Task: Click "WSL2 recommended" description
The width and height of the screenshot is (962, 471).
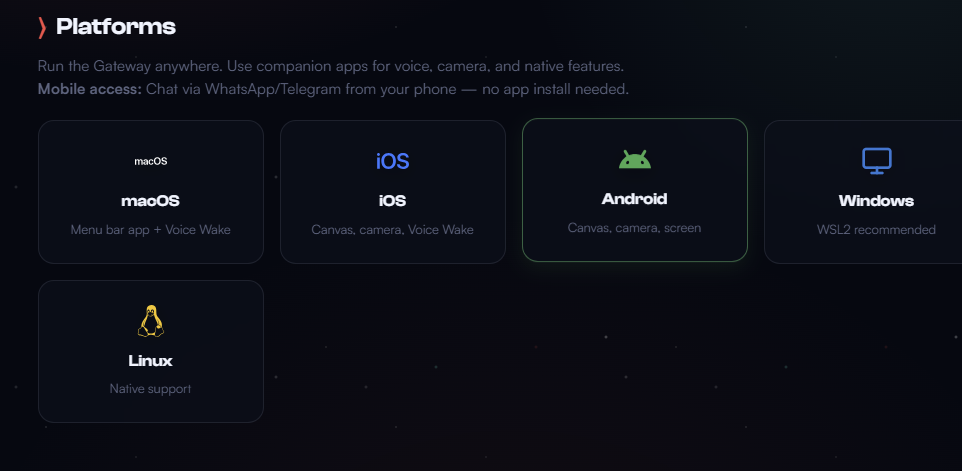Action: [x=876, y=230]
